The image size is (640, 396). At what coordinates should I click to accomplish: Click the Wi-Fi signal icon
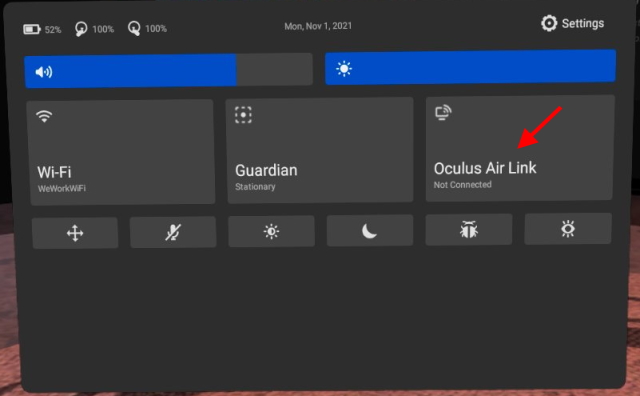click(44, 116)
